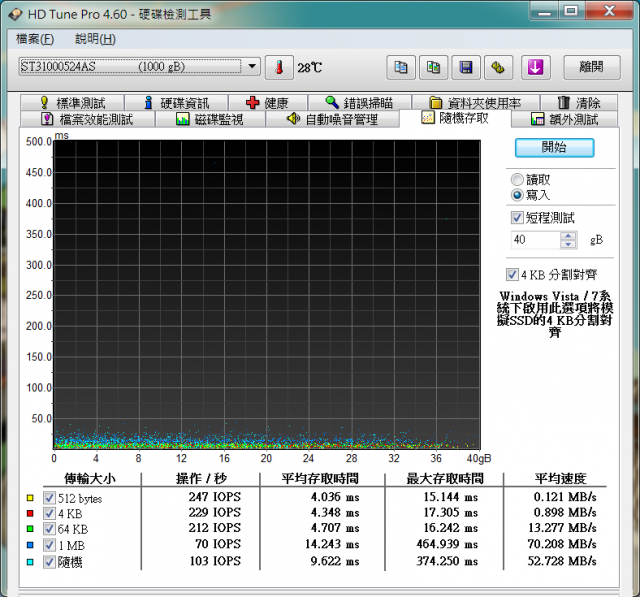The image size is (640, 597).
Task: Toggle the 4 KB transfer size checkbox
Action: tap(49, 513)
